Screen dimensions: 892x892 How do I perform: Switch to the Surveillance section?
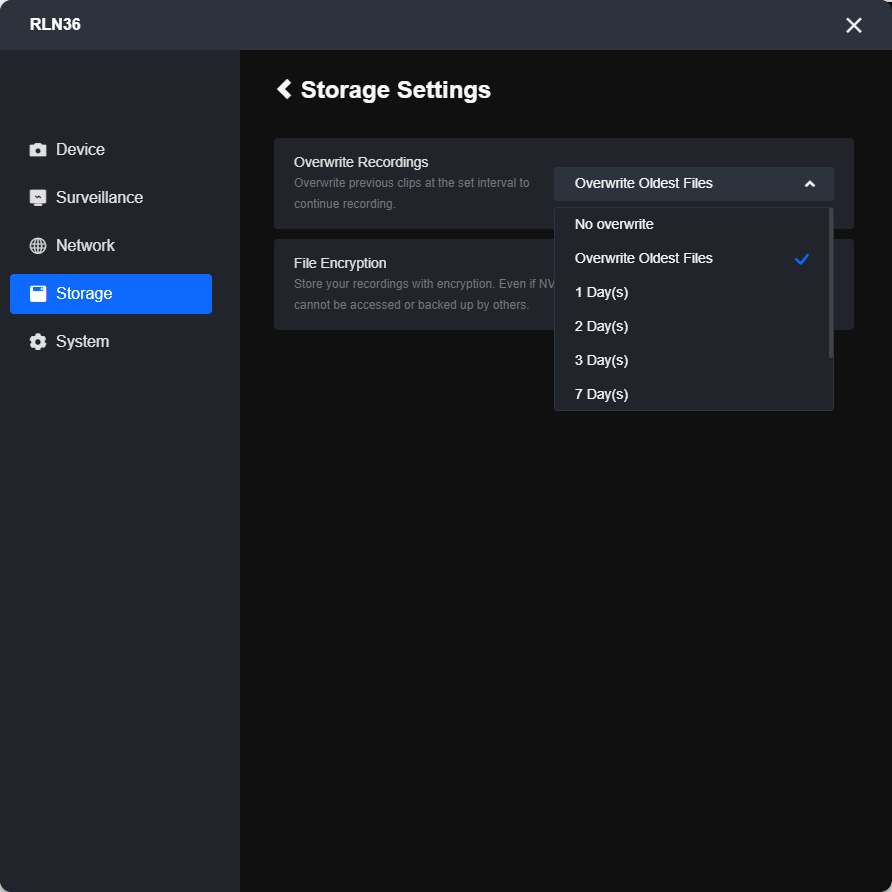click(x=111, y=197)
